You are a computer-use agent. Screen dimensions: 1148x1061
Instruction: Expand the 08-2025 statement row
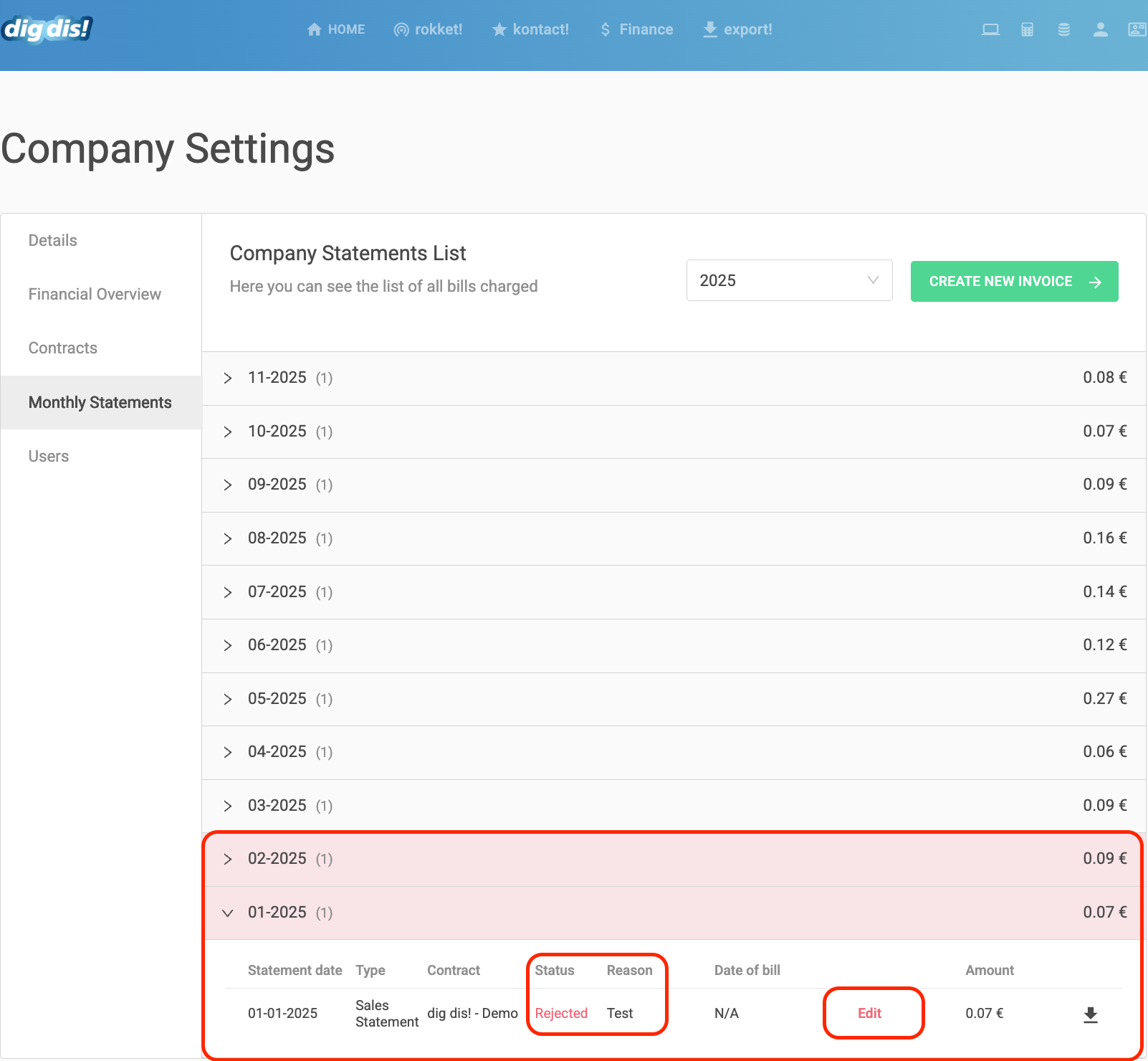click(x=674, y=539)
